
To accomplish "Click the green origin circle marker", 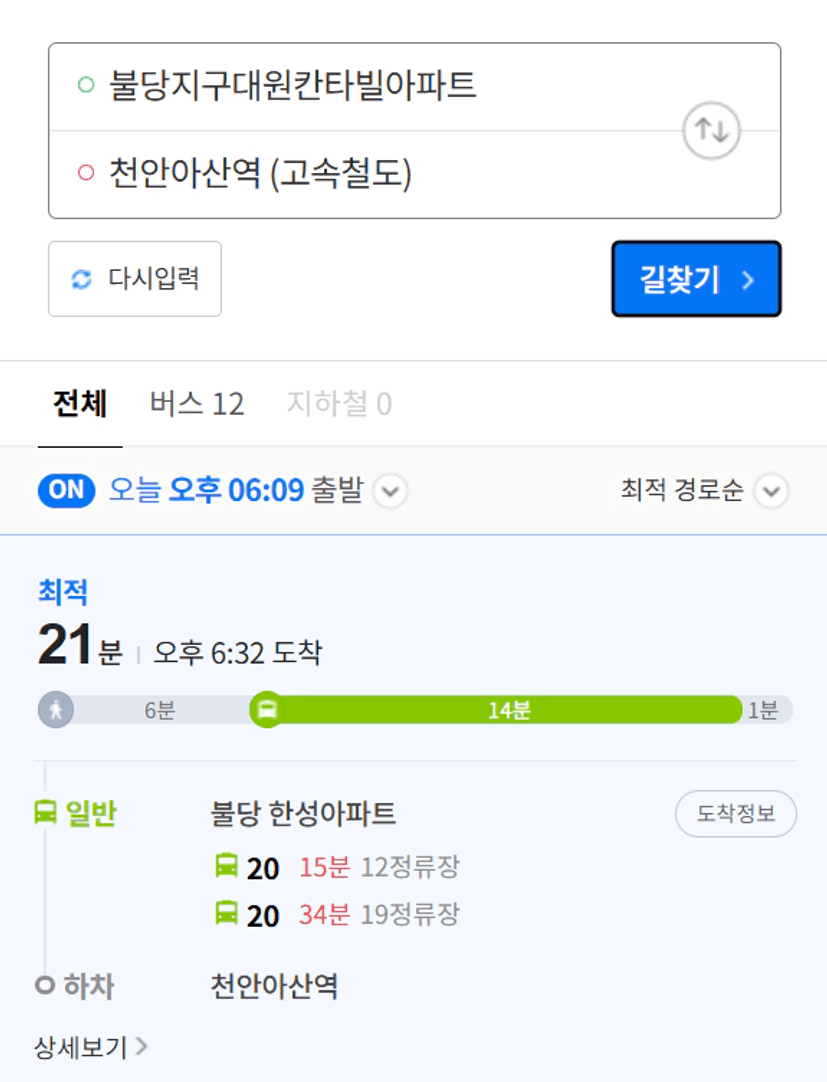I will coord(86,85).
